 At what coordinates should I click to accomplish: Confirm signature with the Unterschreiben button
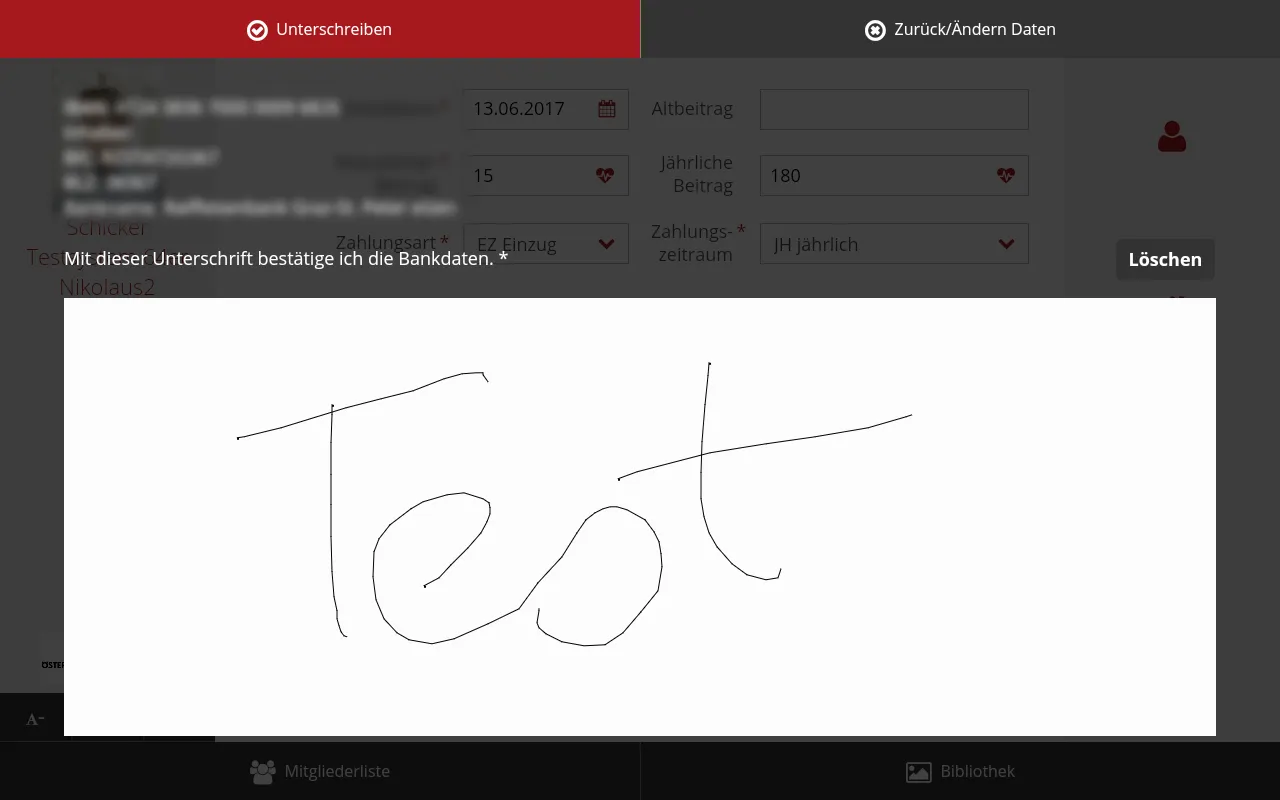(320, 29)
